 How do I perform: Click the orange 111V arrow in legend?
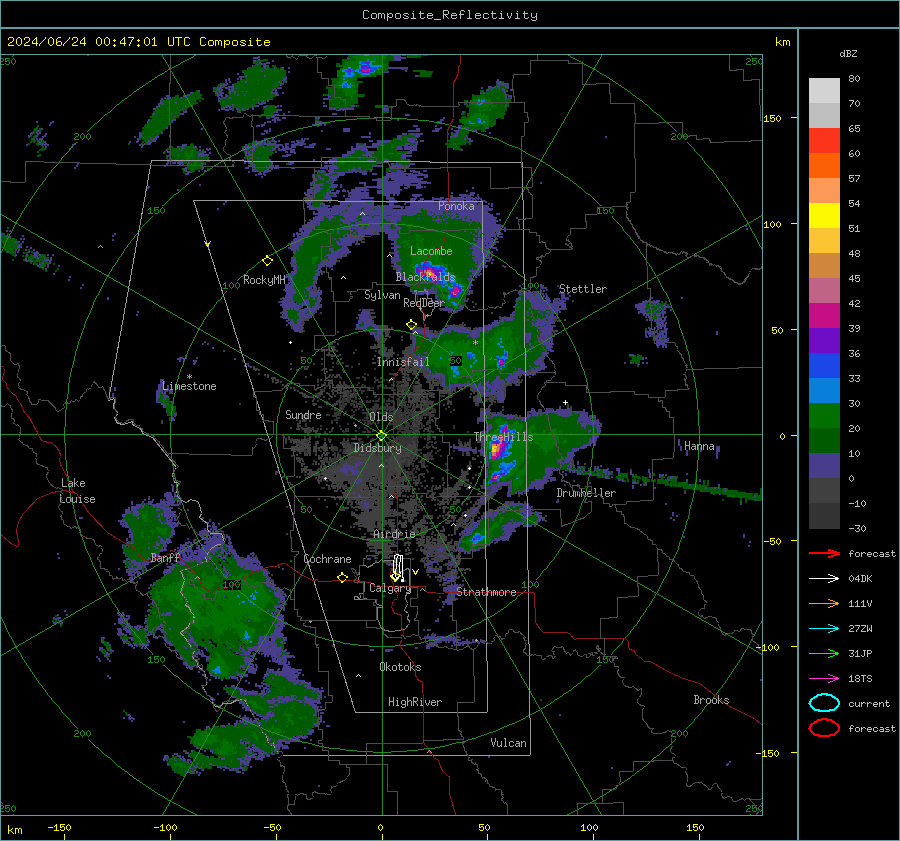pyautogui.click(x=824, y=603)
